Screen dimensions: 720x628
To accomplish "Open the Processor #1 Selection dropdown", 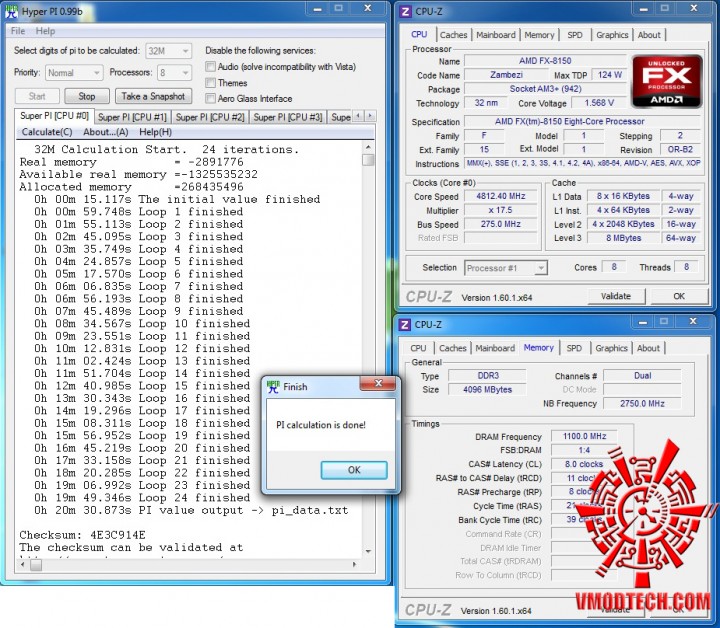I will 506,268.
